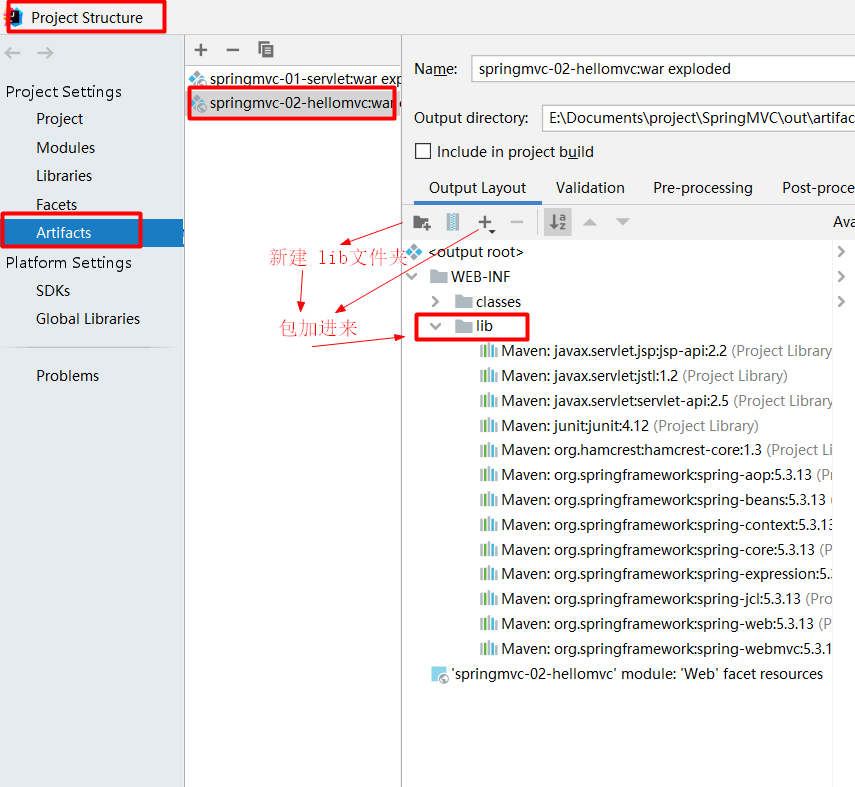Add a new artifact with plus icon
855x787 pixels.
pyautogui.click(x=201, y=50)
